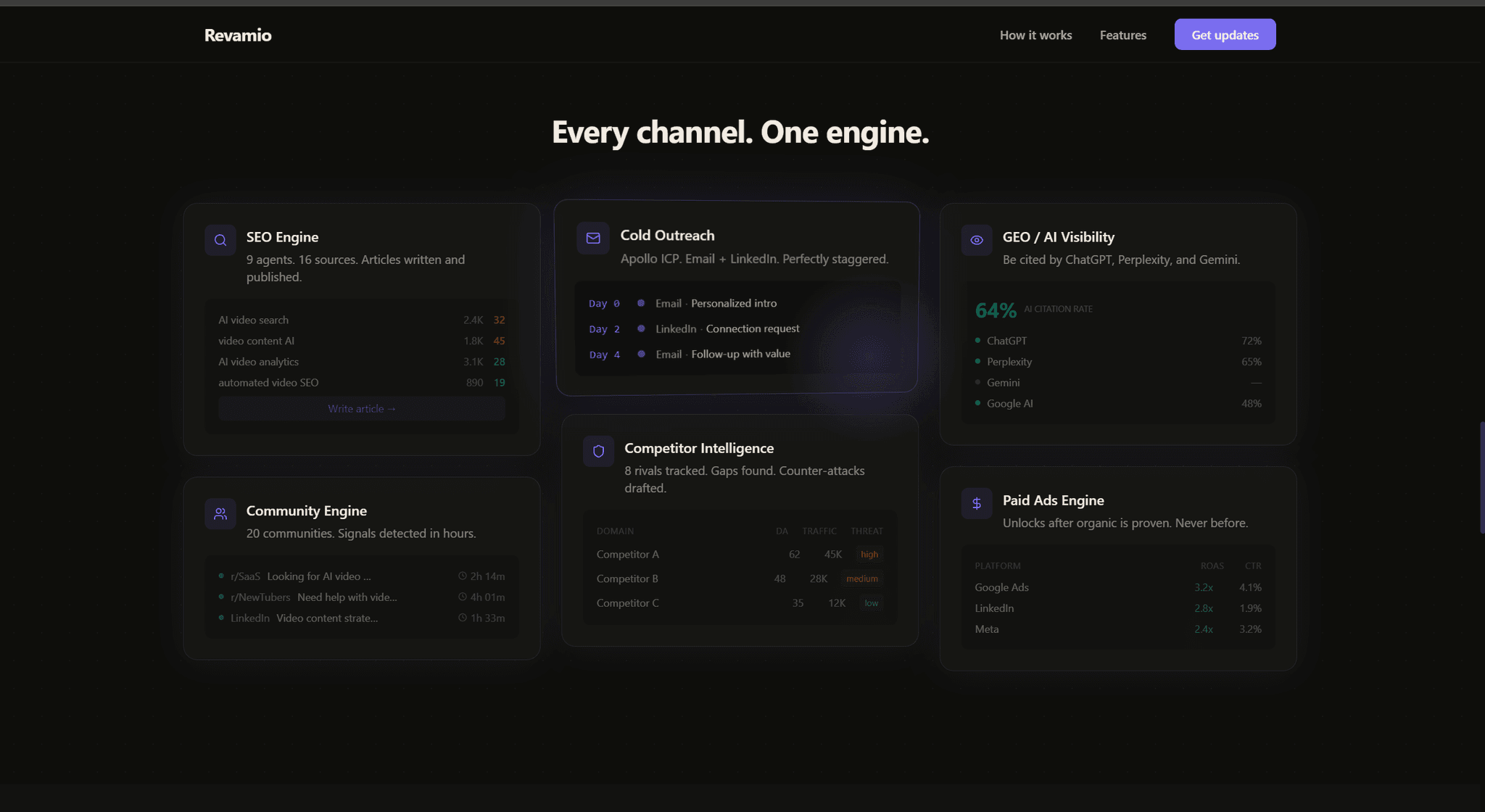
Task: Click the clock icon beside 4h 01m
Action: point(463,597)
